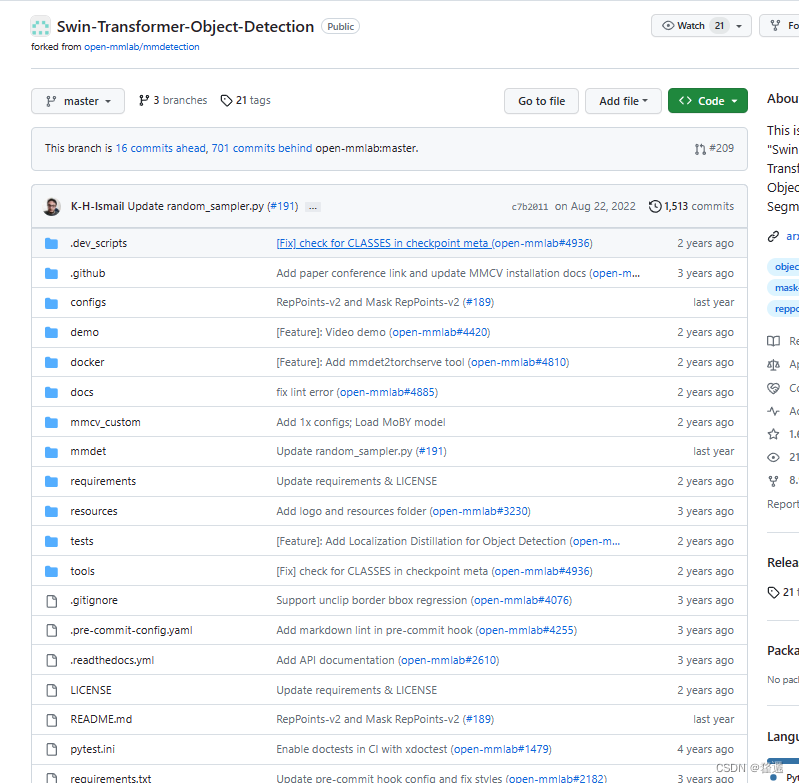Click the Public visibility badge
Screen dimensions: 799x783
point(340,26)
